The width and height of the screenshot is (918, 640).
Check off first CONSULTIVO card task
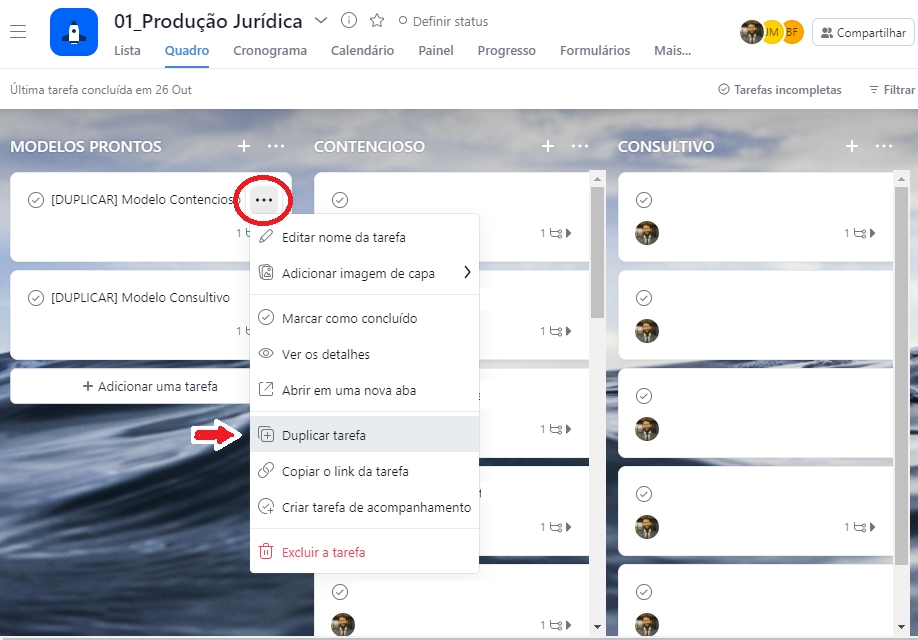coord(644,200)
